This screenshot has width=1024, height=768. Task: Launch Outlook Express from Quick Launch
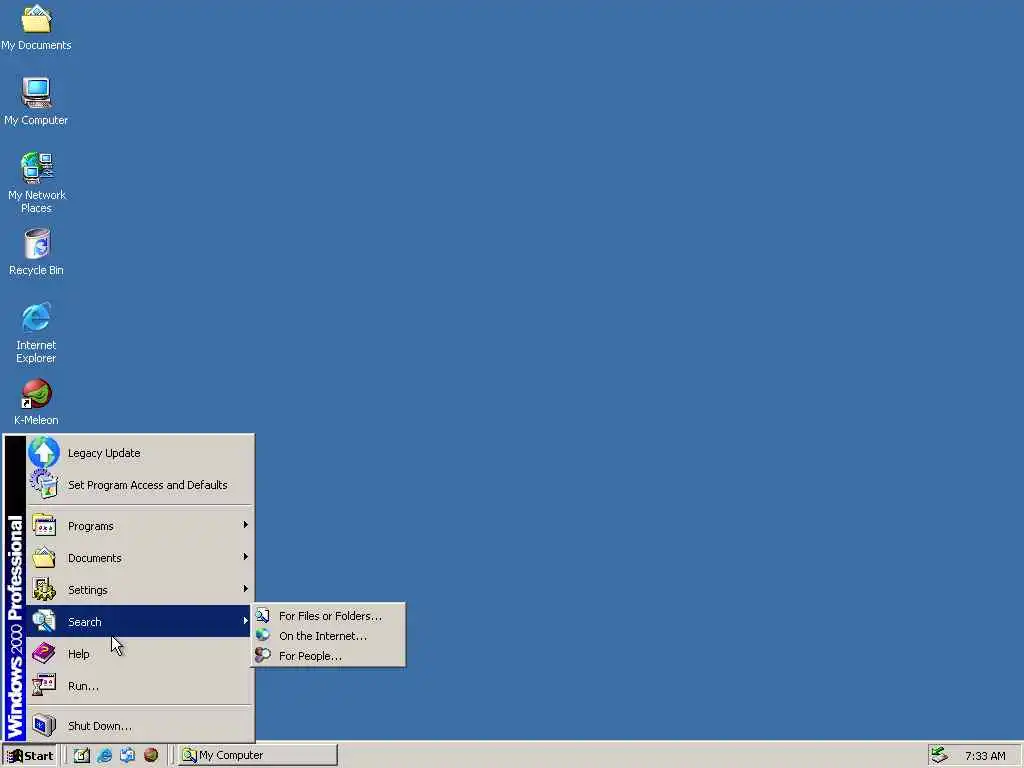127,755
